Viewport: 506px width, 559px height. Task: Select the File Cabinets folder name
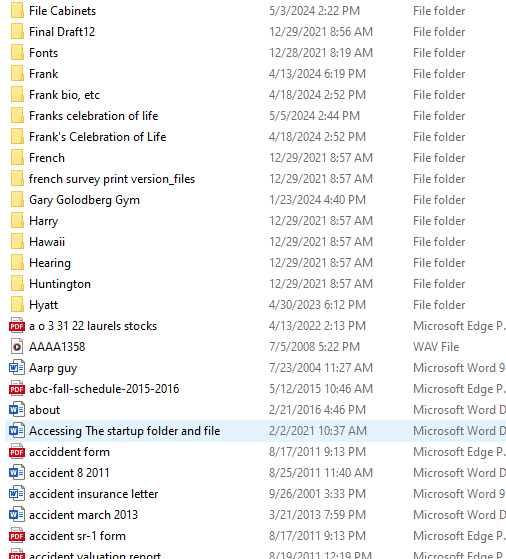pyautogui.click(x=62, y=11)
